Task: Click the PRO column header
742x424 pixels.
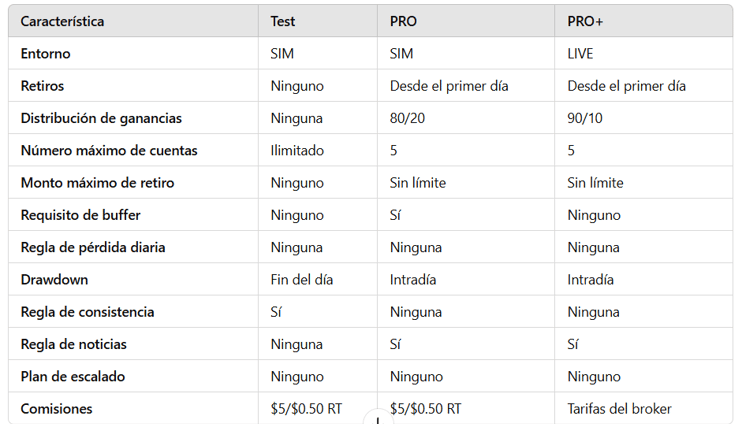Action: pyautogui.click(x=403, y=22)
